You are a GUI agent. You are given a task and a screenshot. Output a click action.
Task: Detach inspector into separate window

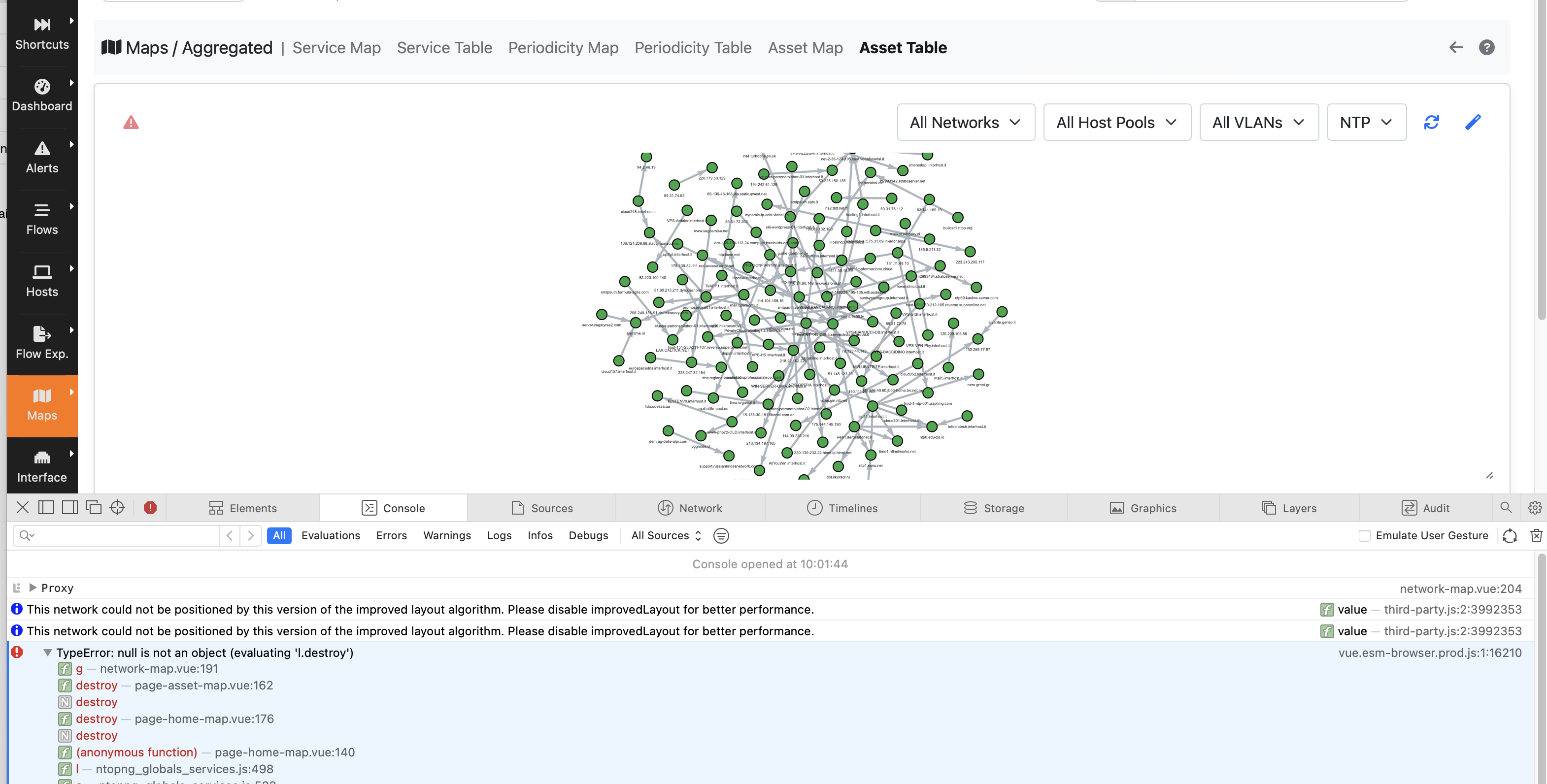[94, 507]
